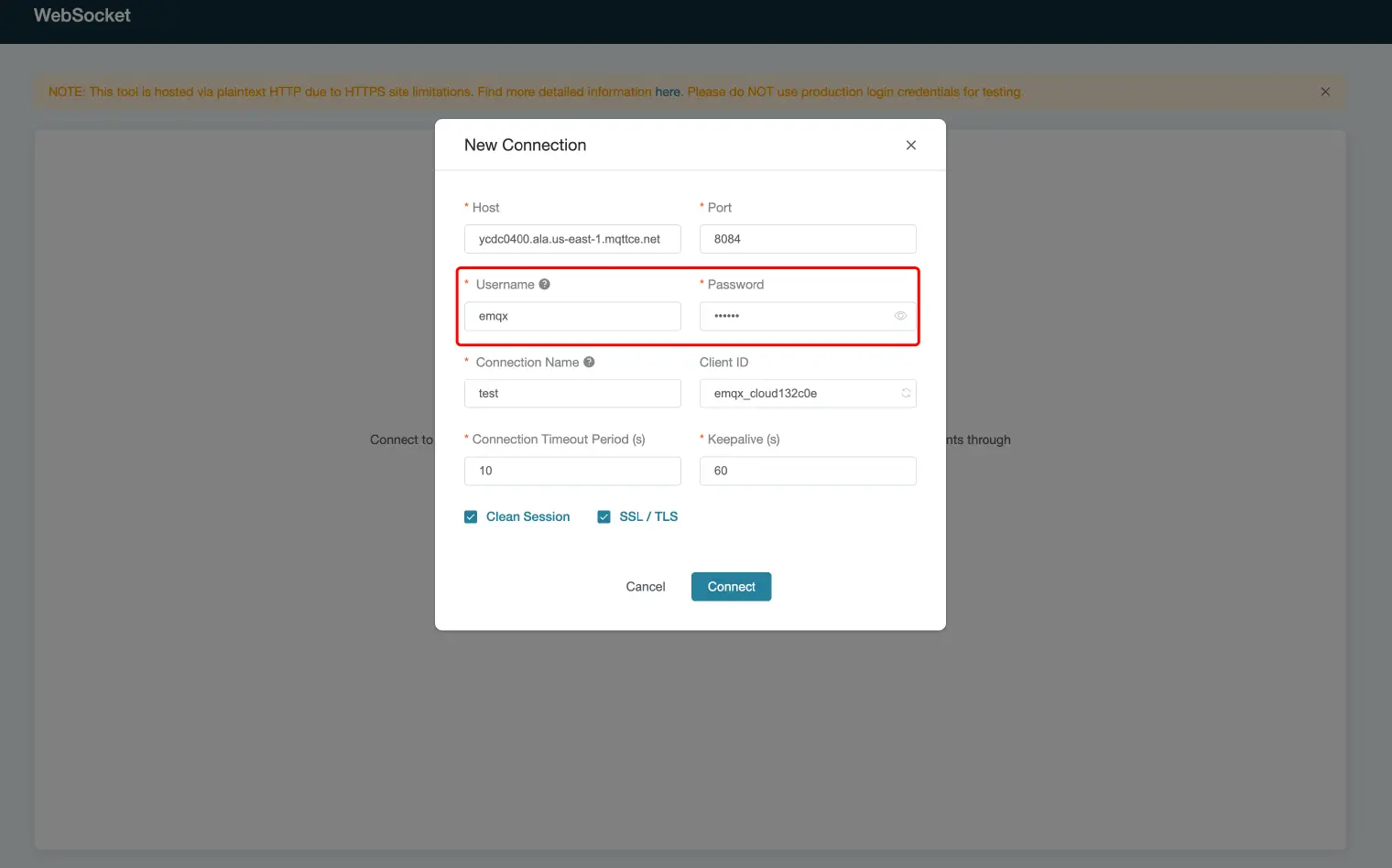This screenshot has height=868, width=1392.
Task: Dismiss the orange HTTP notice banner
Action: click(1324, 92)
